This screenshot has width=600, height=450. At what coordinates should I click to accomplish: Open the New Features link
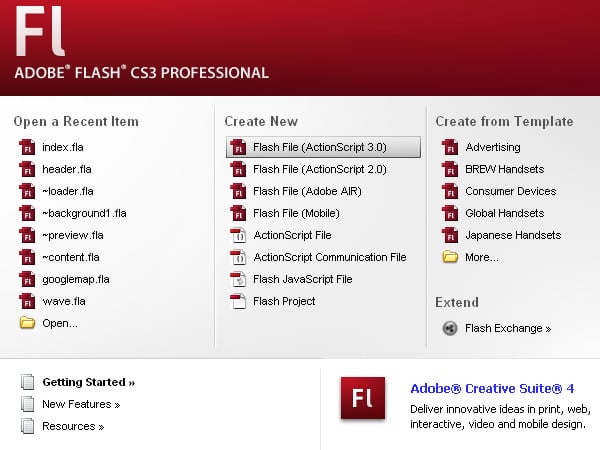click(x=80, y=404)
